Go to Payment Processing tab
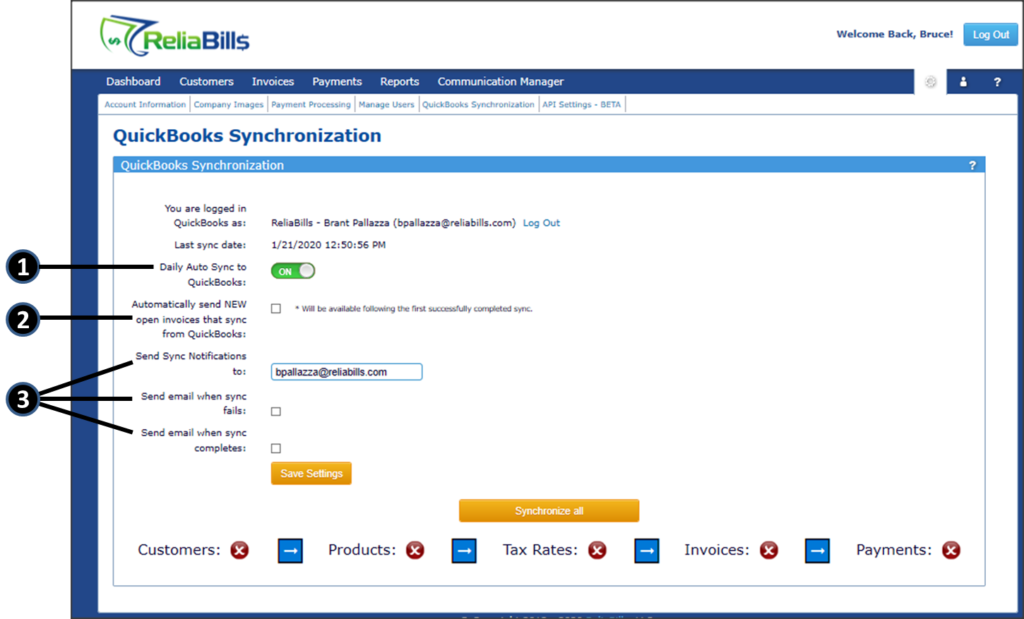The width and height of the screenshot is (1024, 619). tap(311, 104)
